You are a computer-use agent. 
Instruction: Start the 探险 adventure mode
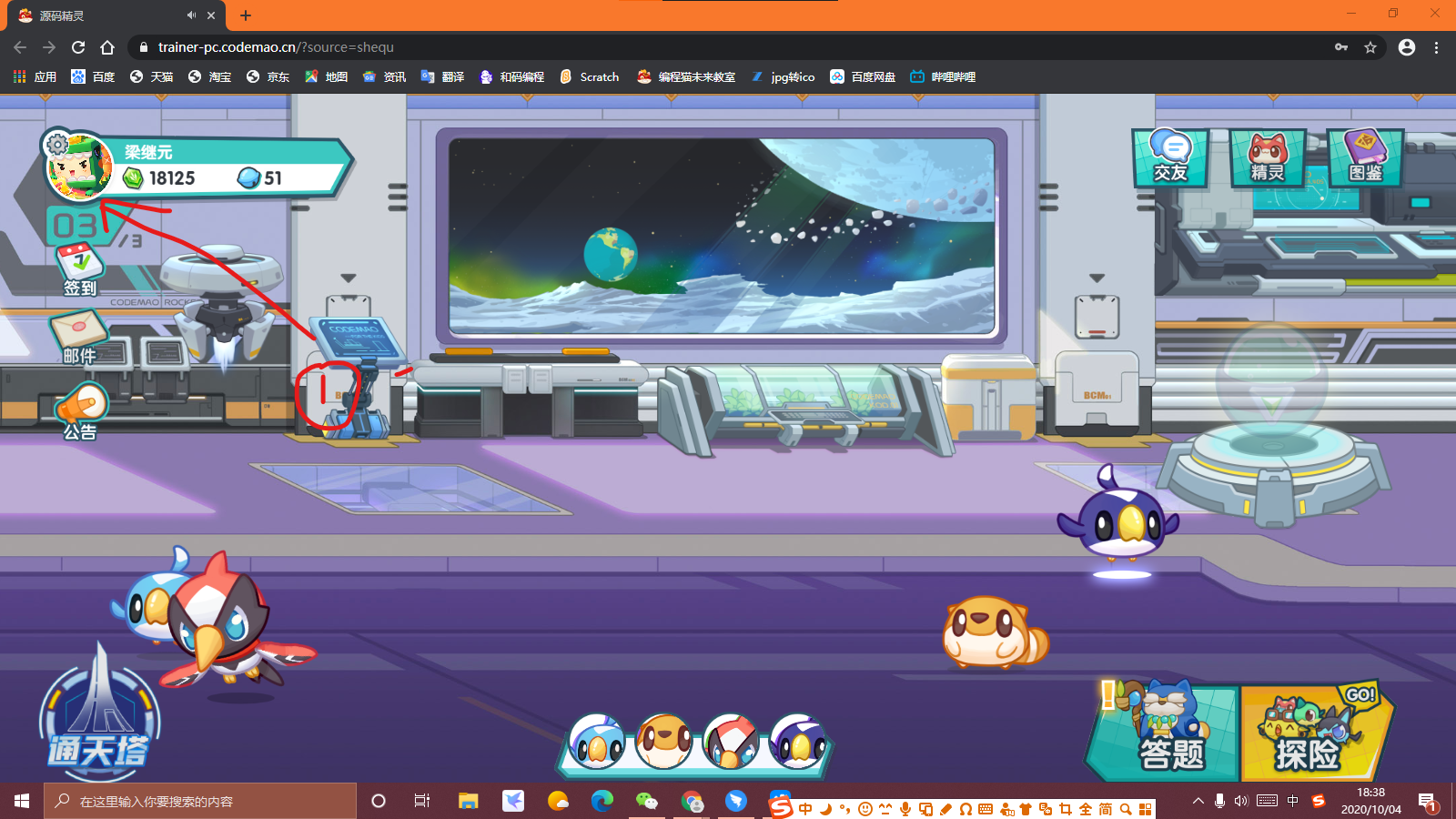(x=1316, y=733)
